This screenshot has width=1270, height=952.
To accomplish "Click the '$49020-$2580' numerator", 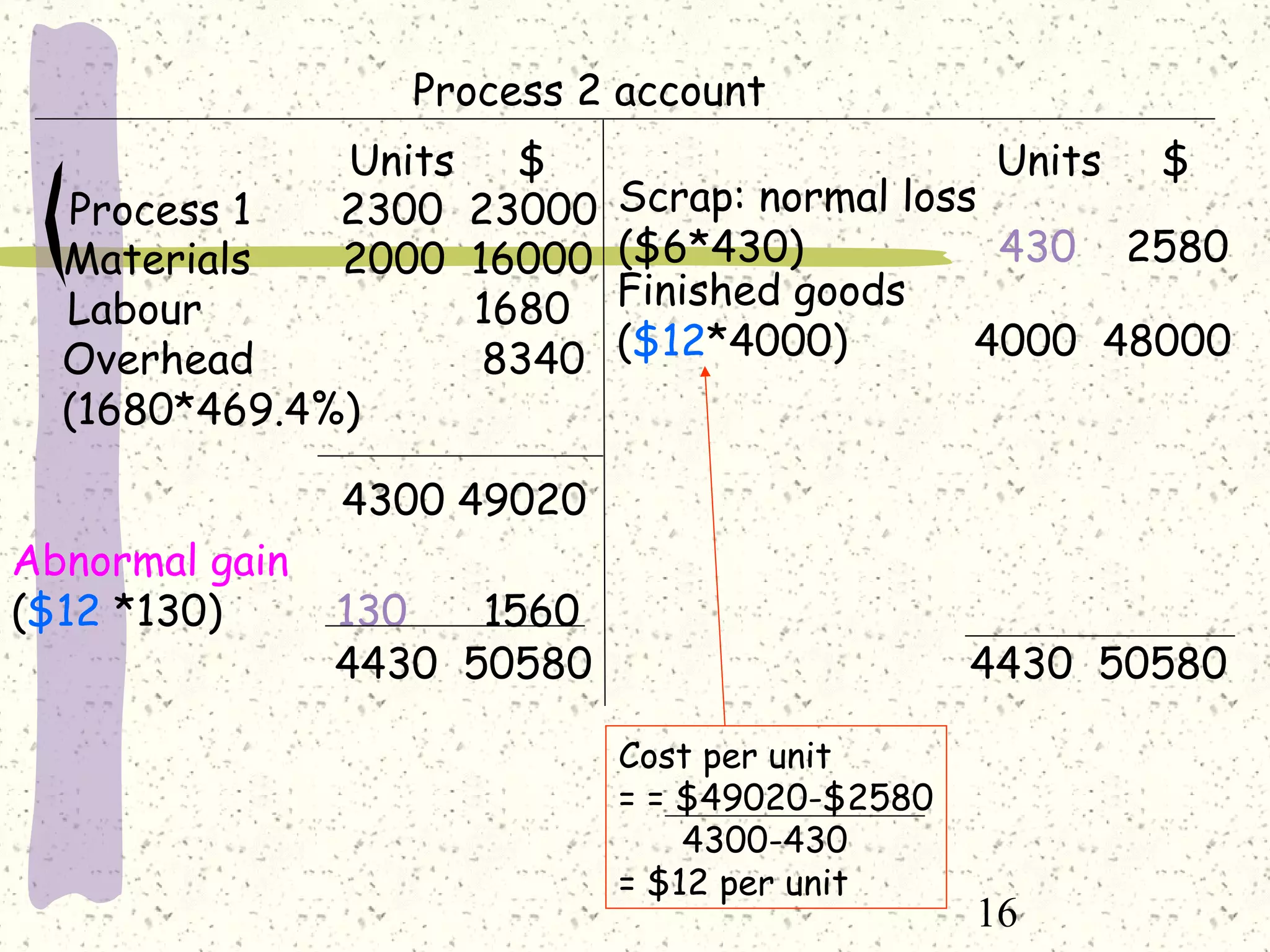I will pos(804,798).
